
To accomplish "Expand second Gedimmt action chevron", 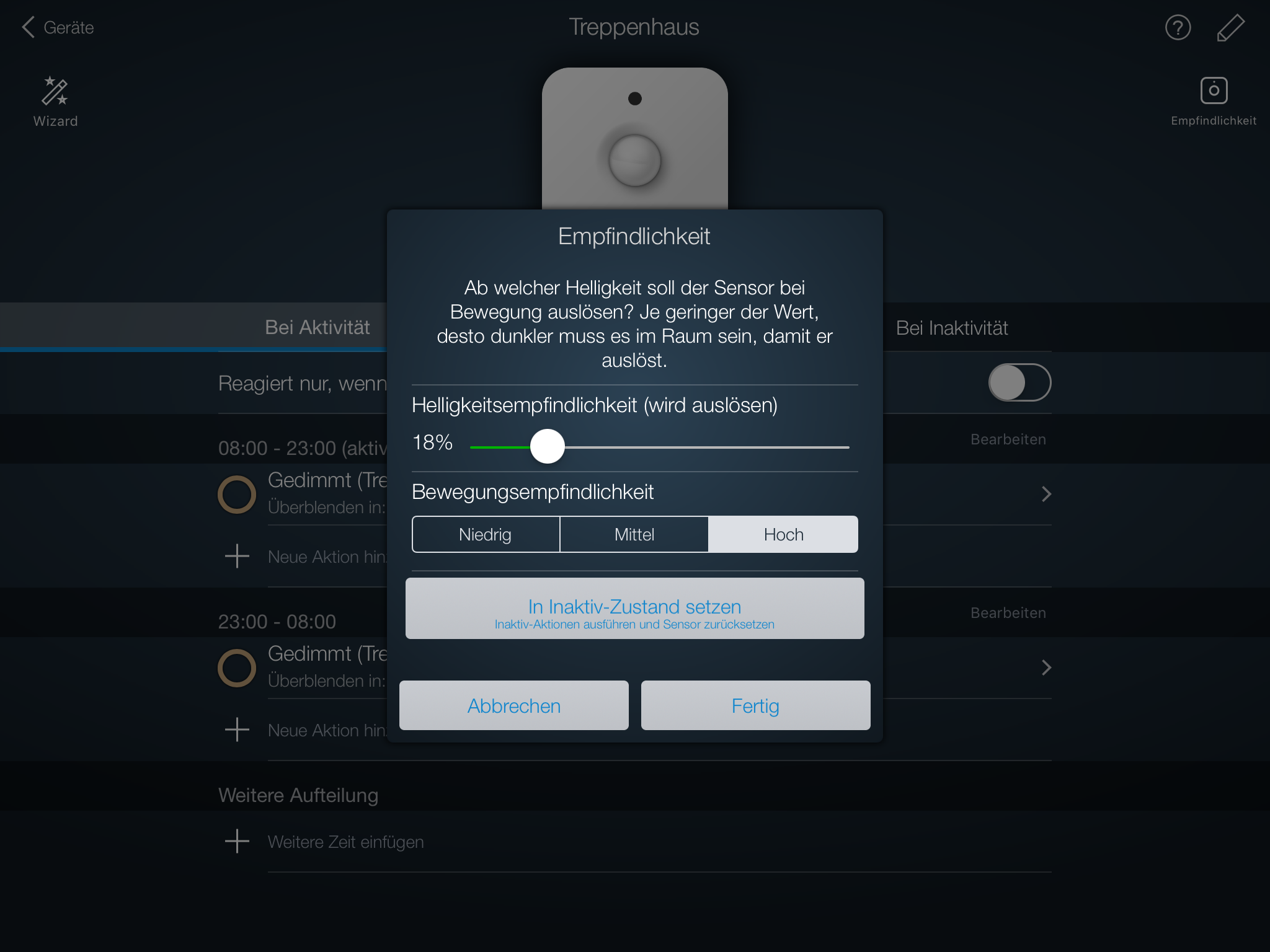I will 1046,668.
